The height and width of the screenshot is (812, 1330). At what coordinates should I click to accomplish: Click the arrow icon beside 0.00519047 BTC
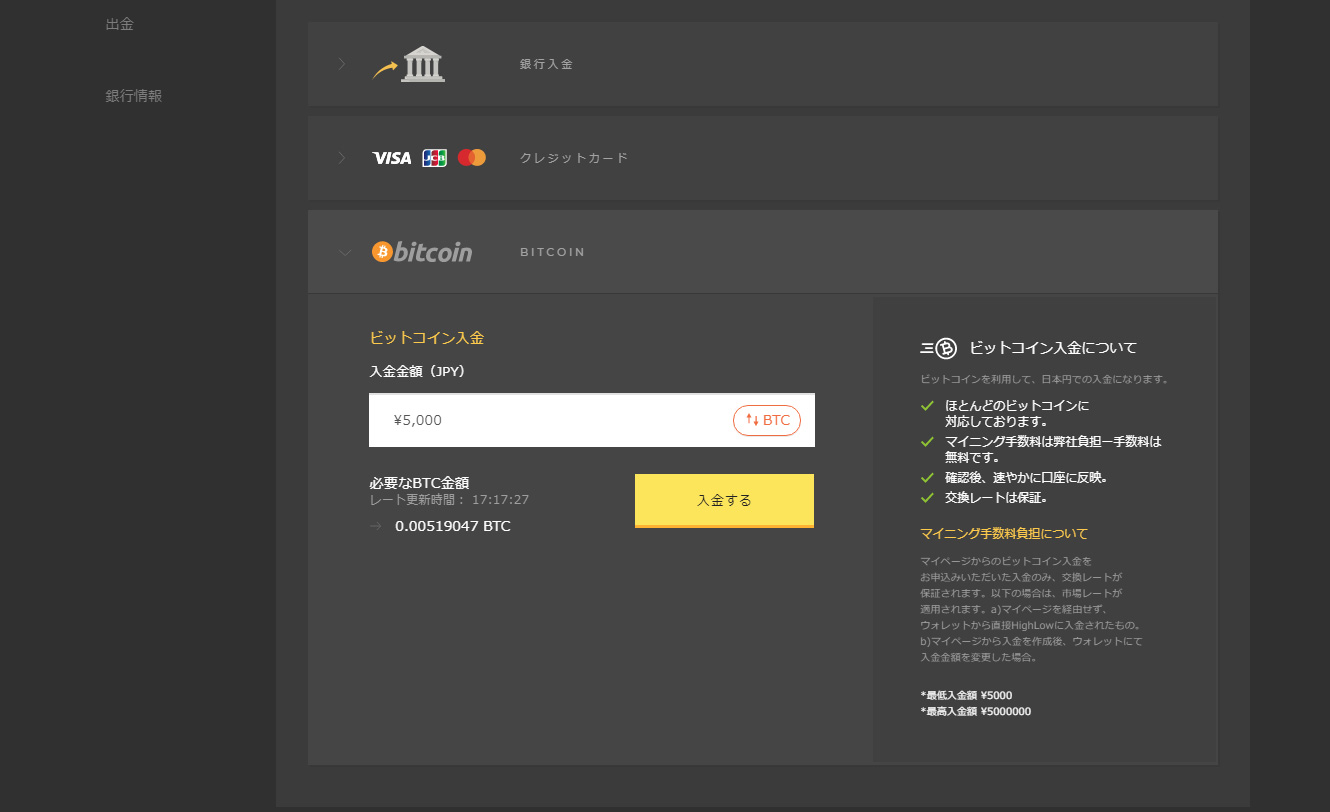coord(376,526)
